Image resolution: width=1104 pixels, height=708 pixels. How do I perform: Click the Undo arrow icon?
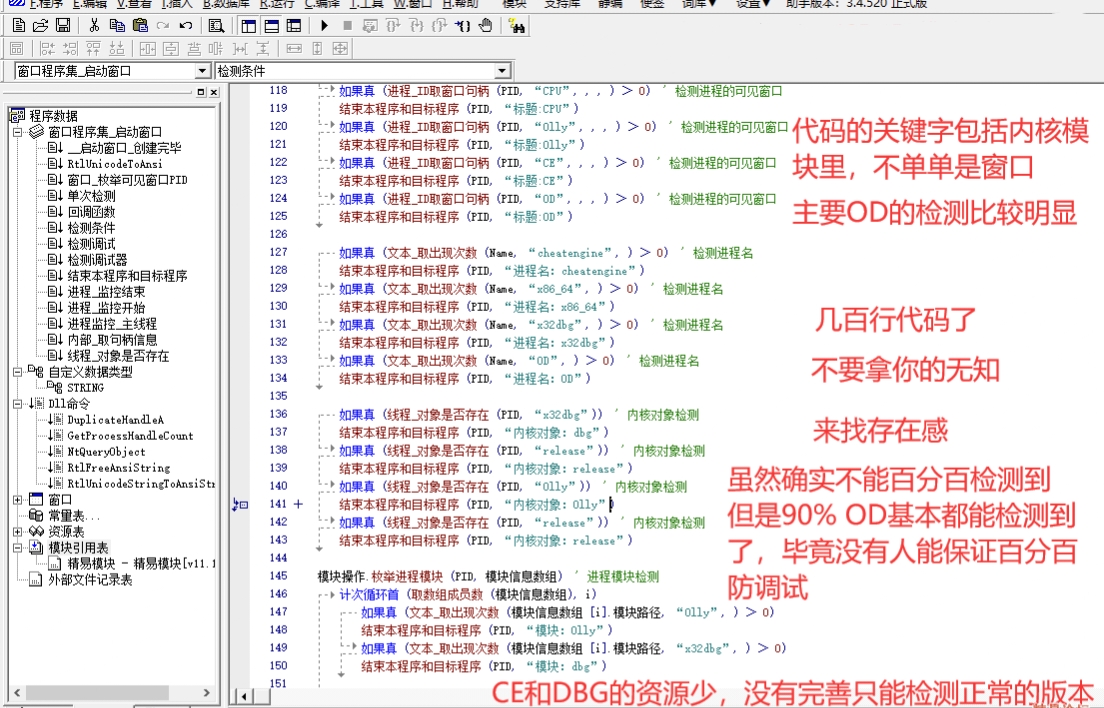[186, 26]
